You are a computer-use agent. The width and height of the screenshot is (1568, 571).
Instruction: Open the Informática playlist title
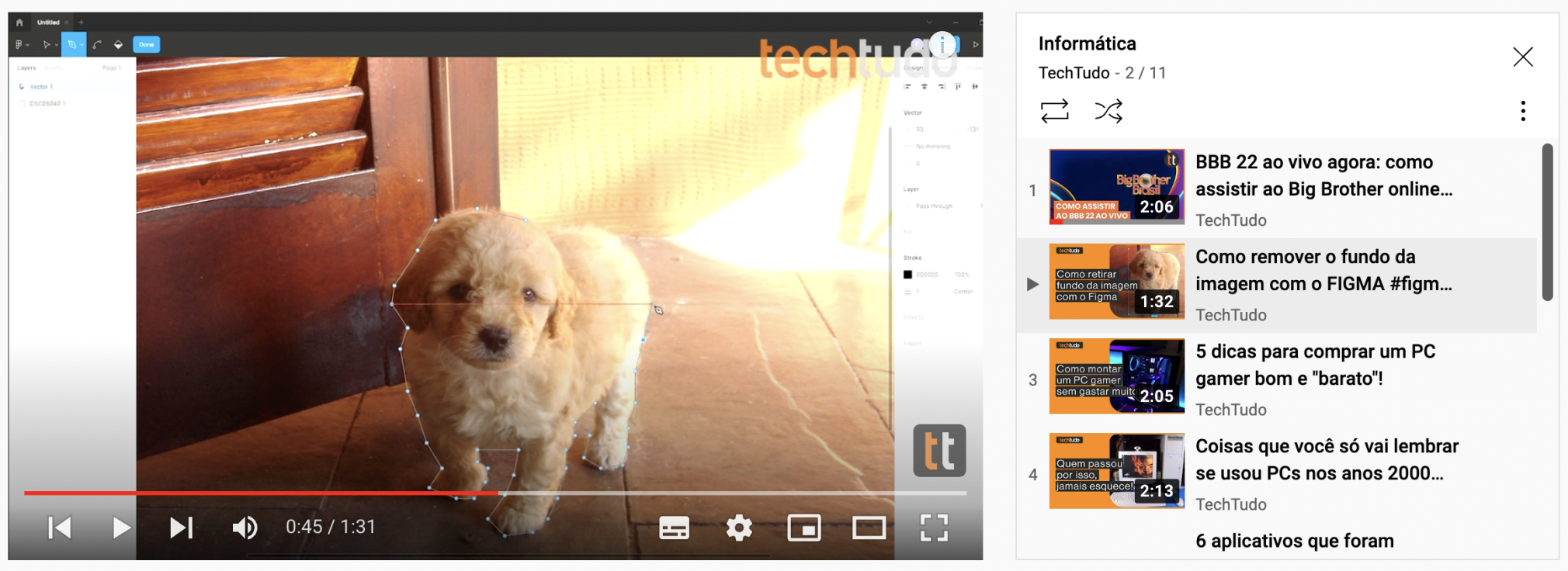[x=1087, y=43]
